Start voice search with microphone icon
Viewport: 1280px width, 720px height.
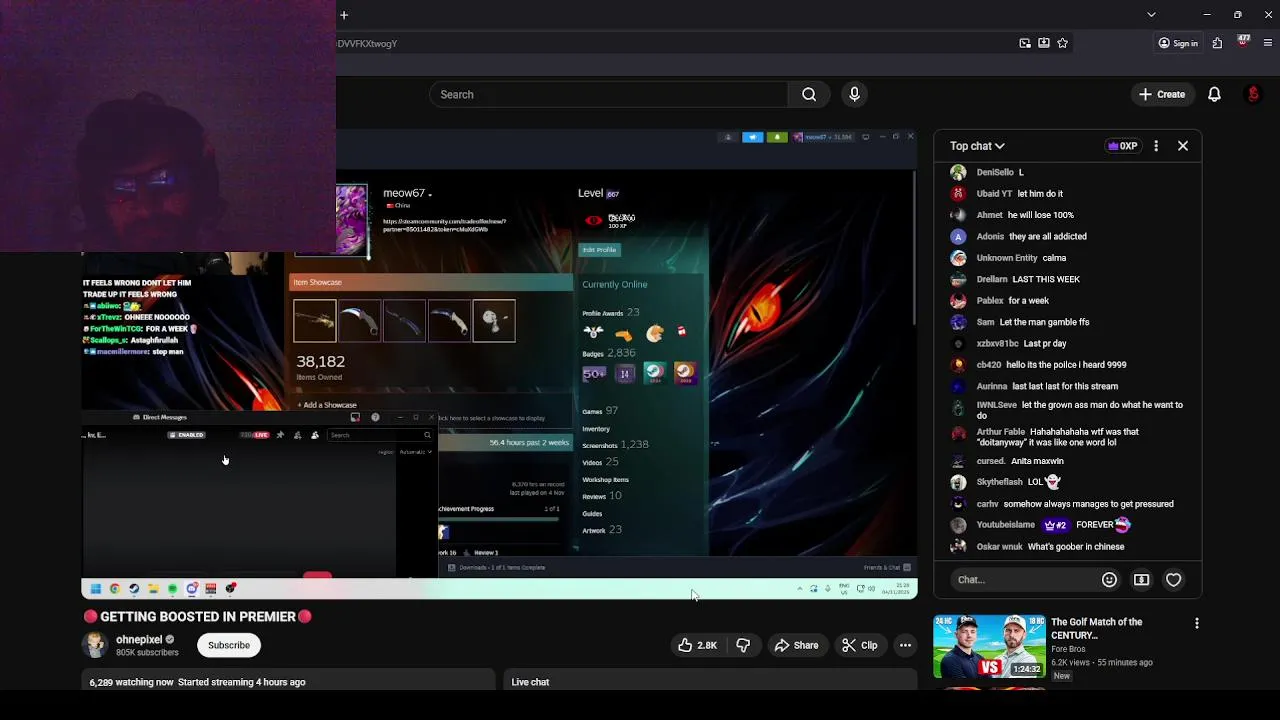pyautogui.click(x=854, y=94)
